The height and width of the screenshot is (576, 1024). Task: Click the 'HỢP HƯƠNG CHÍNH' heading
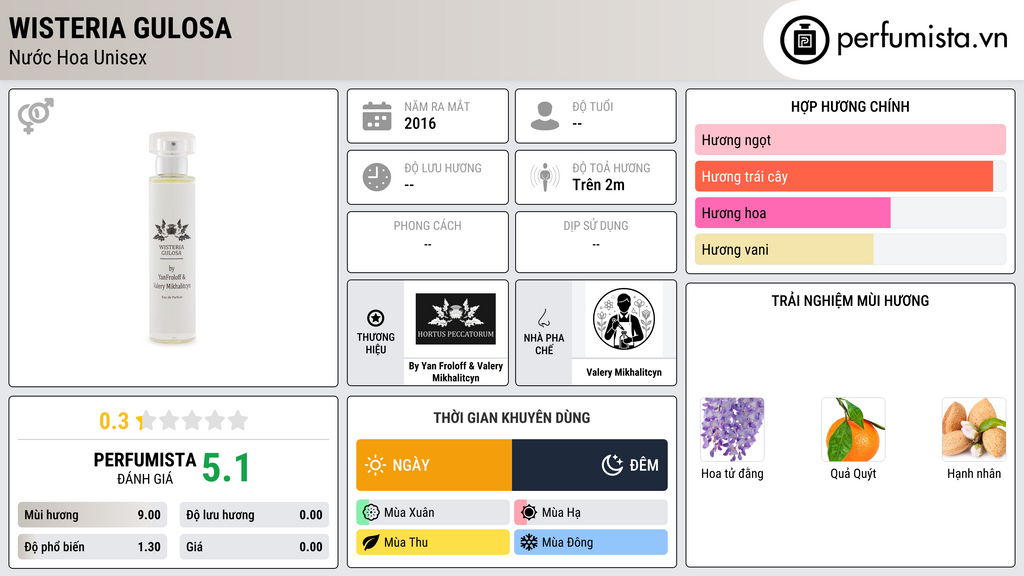coord(850,106)
